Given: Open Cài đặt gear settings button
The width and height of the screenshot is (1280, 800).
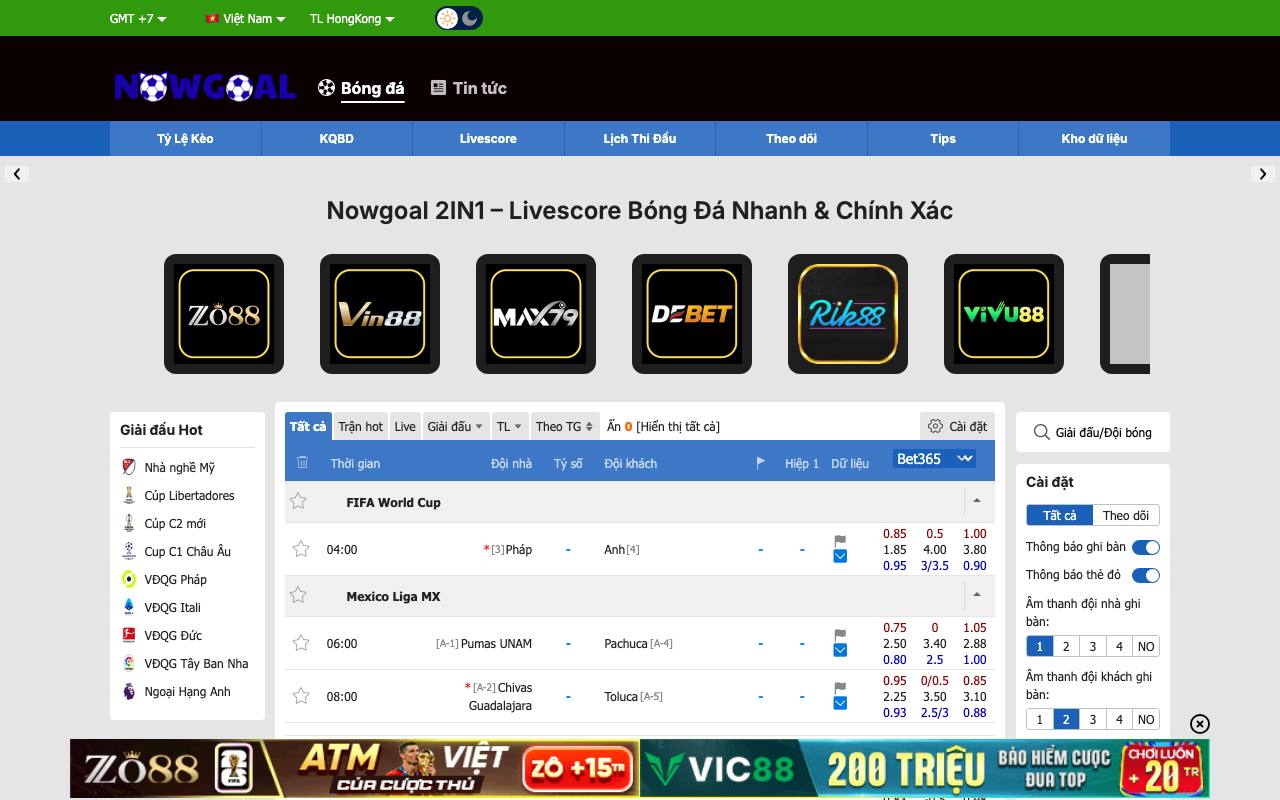Looking at the screenshot, I should click(x=957, y=426).
